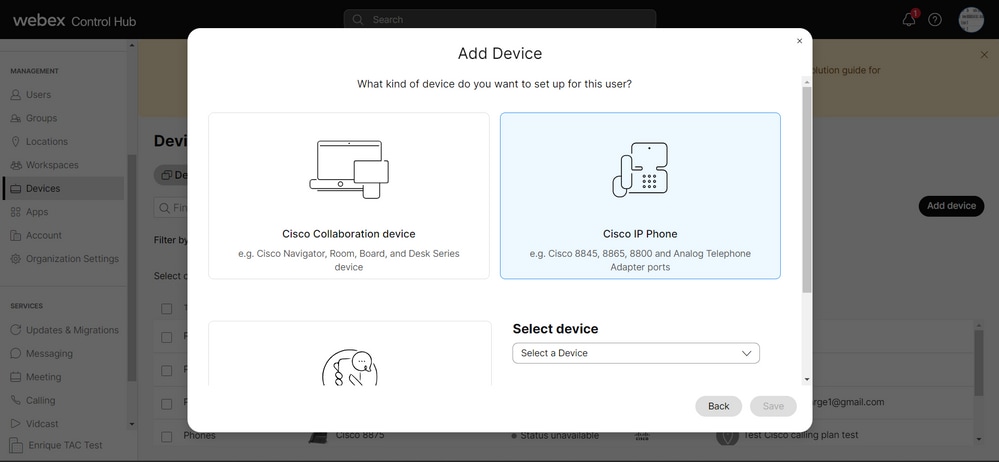Click the Apps grid icon

click(x=16, y=212)
